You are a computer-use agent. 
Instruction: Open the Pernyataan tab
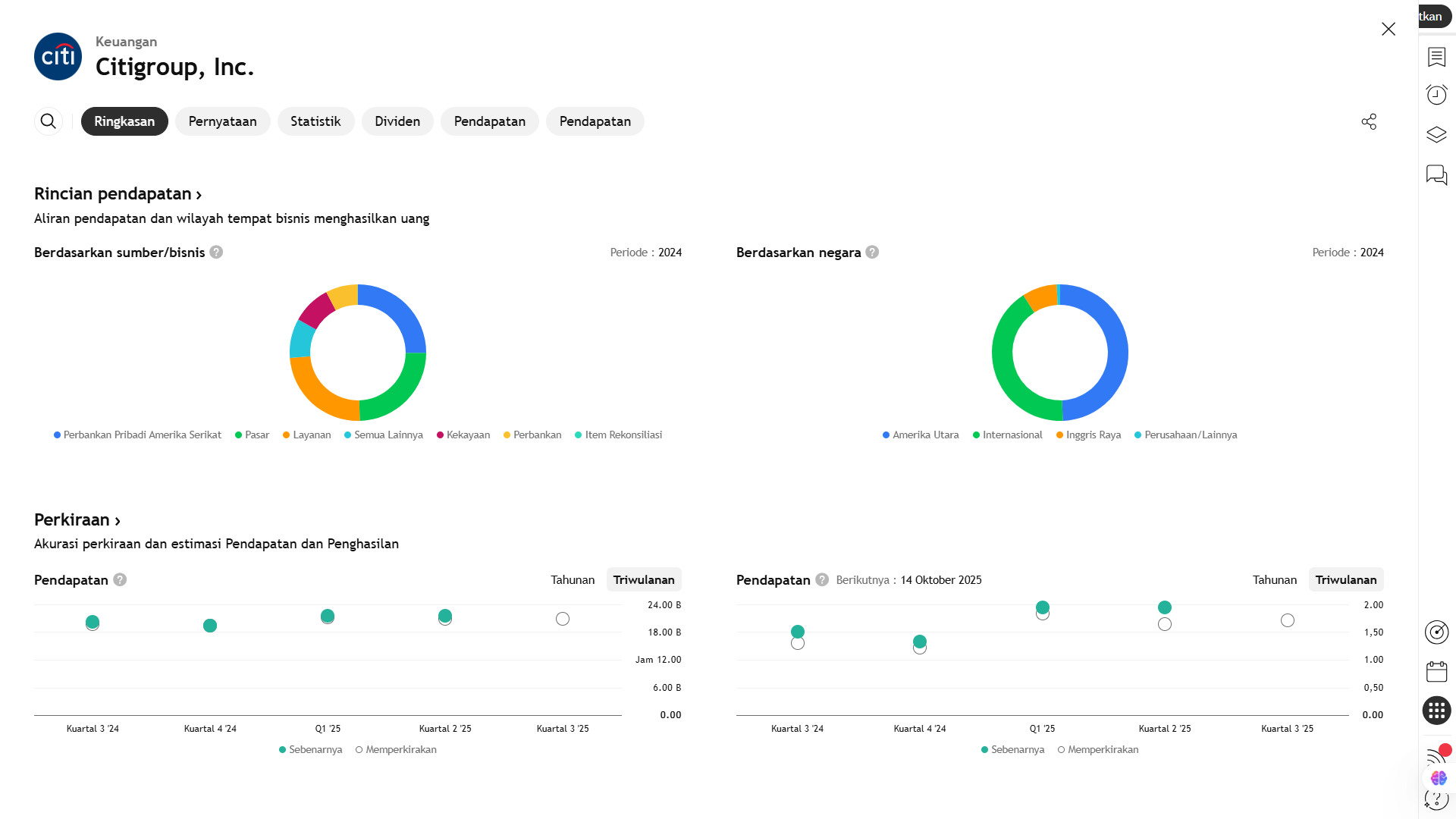point(222,121)
